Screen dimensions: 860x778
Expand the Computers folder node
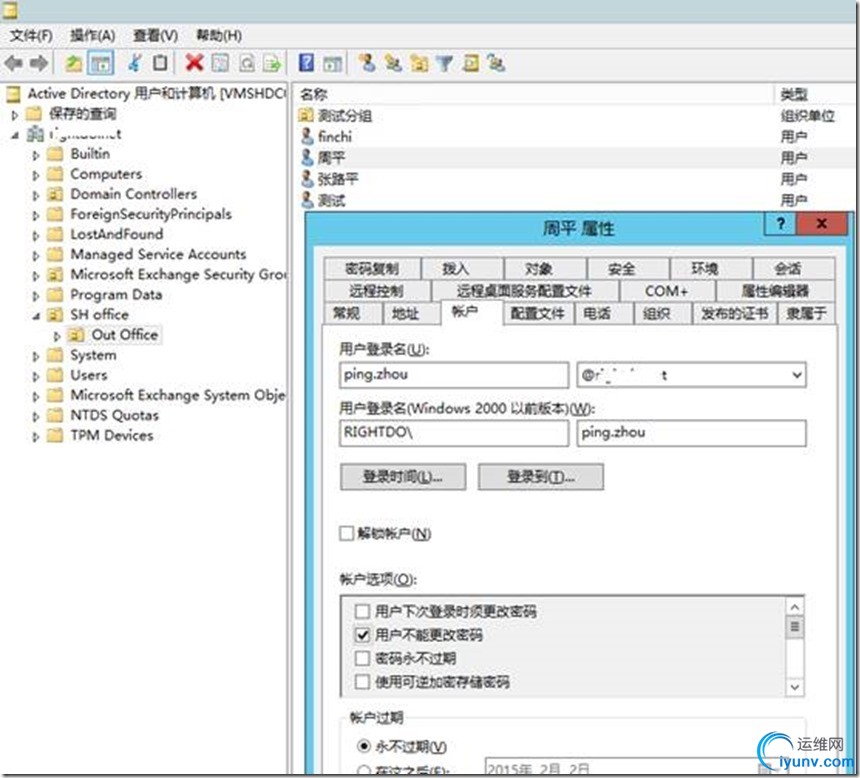pos(36,176)
